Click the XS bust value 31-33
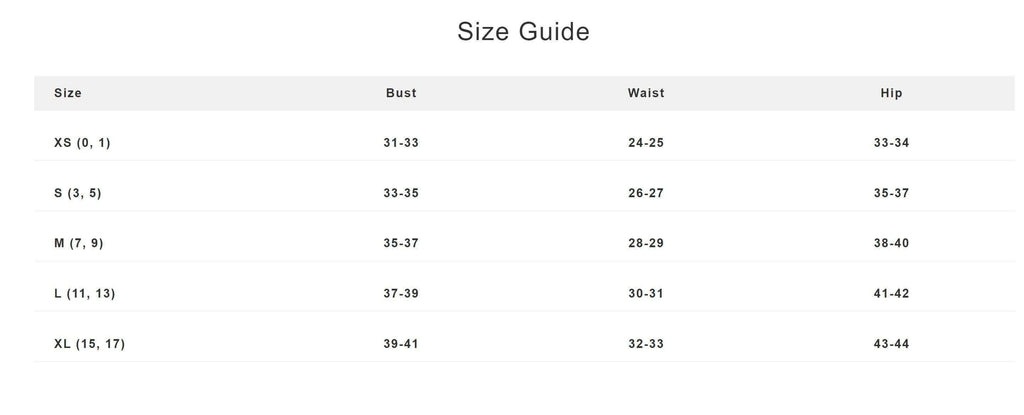This screenshot has width=1024, height=415. pos(401,143)
